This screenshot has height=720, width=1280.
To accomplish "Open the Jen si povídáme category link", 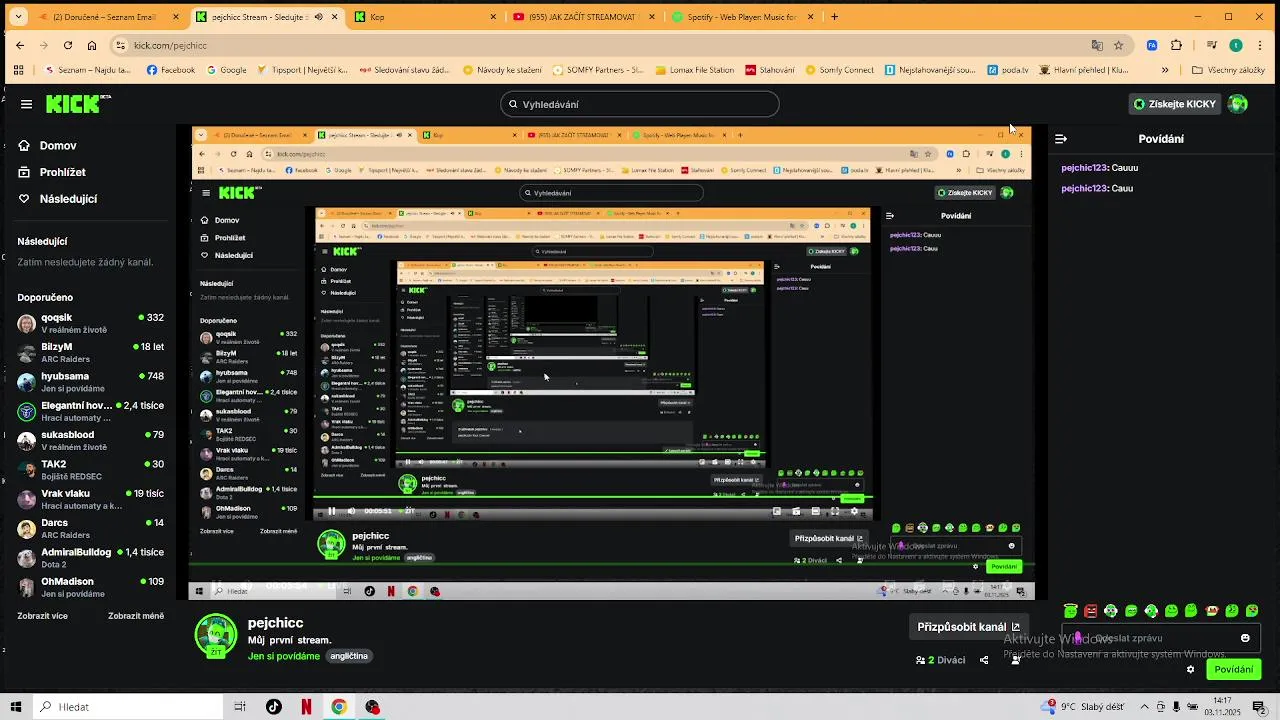I will [284, 657].
